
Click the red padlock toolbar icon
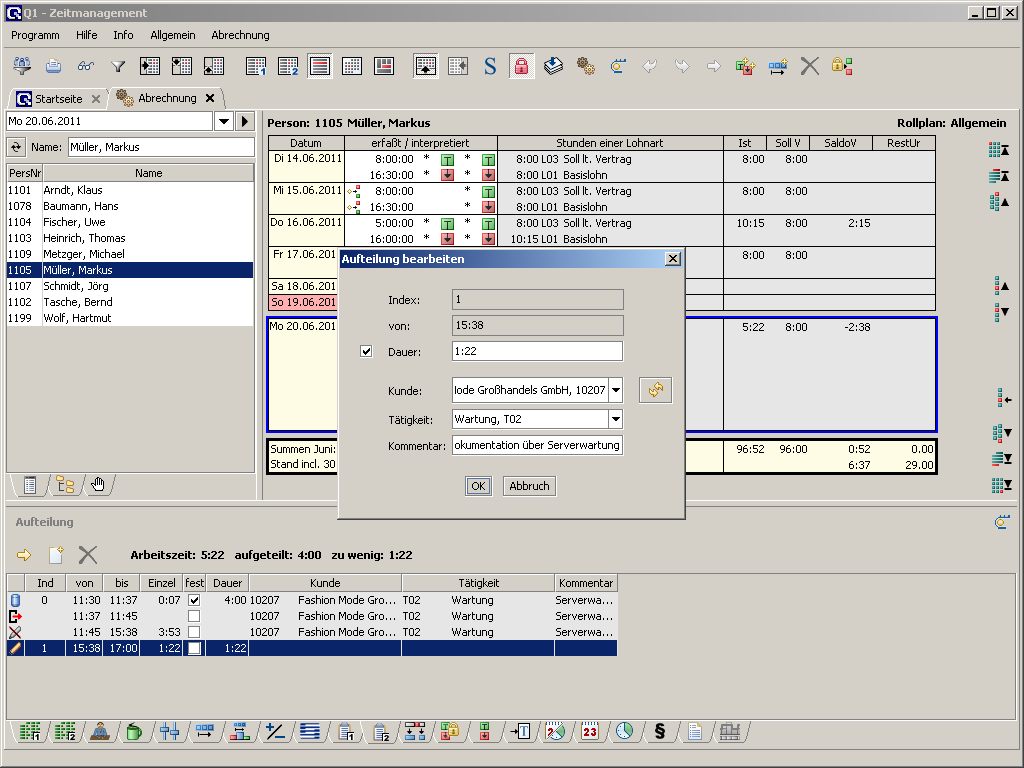click(521, 66)
